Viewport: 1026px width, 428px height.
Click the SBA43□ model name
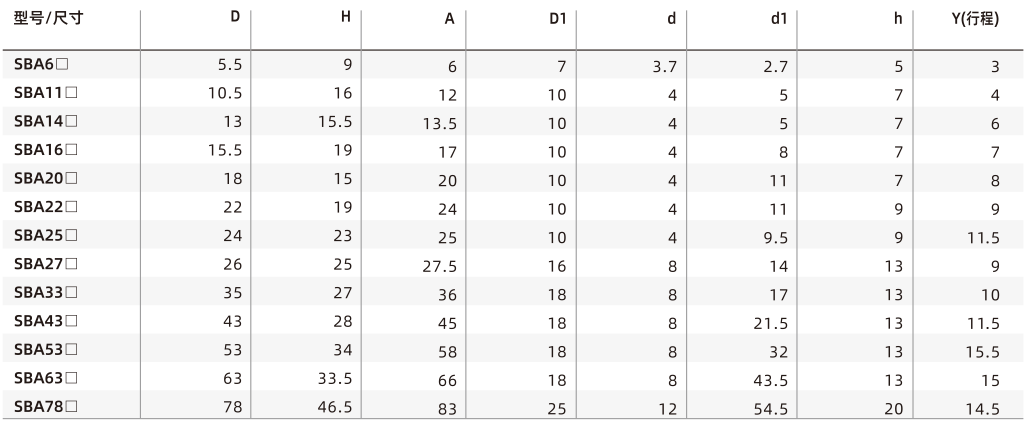coord(46,321)
